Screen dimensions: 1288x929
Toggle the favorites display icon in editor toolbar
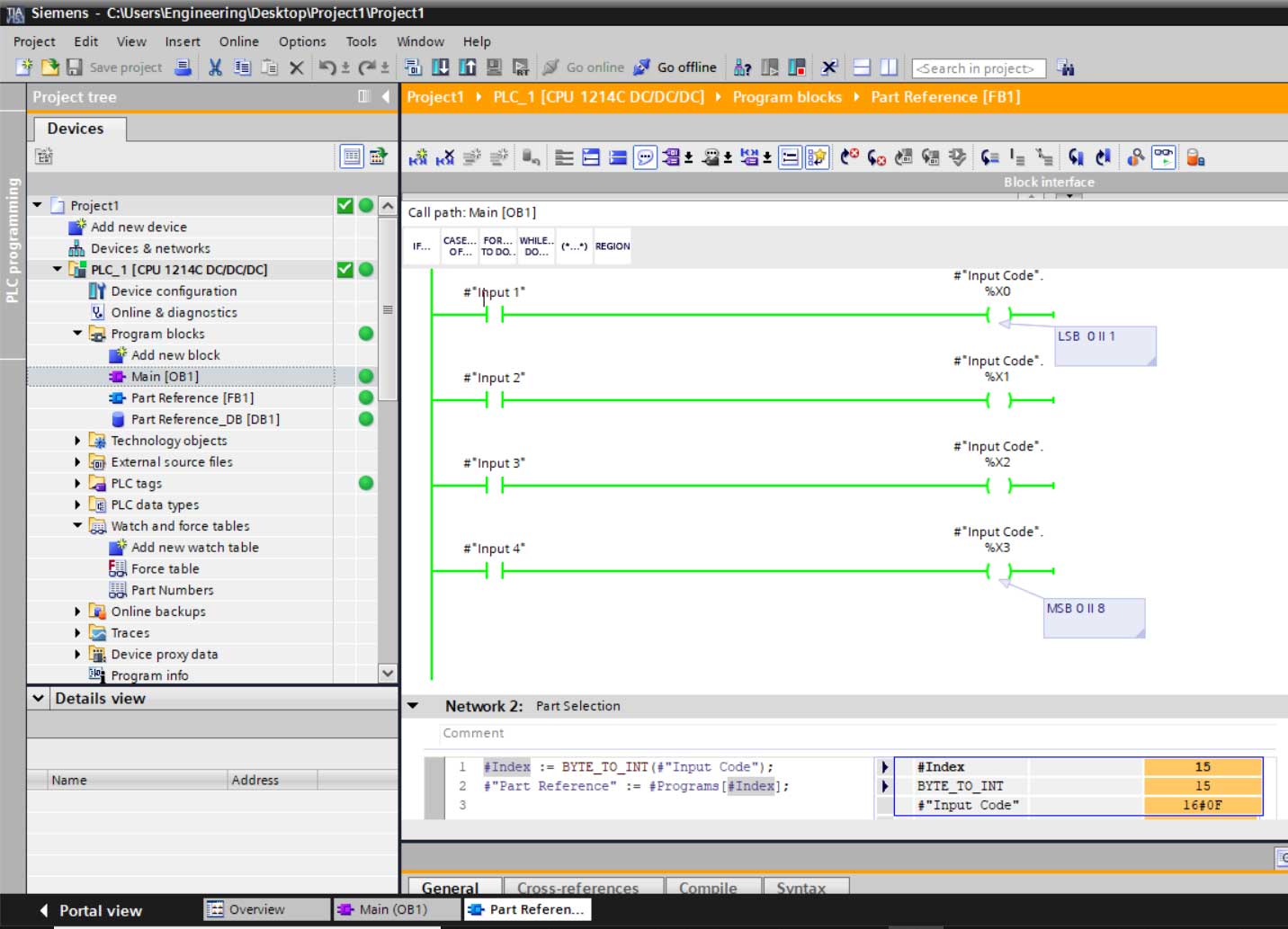tap(817, 157)
